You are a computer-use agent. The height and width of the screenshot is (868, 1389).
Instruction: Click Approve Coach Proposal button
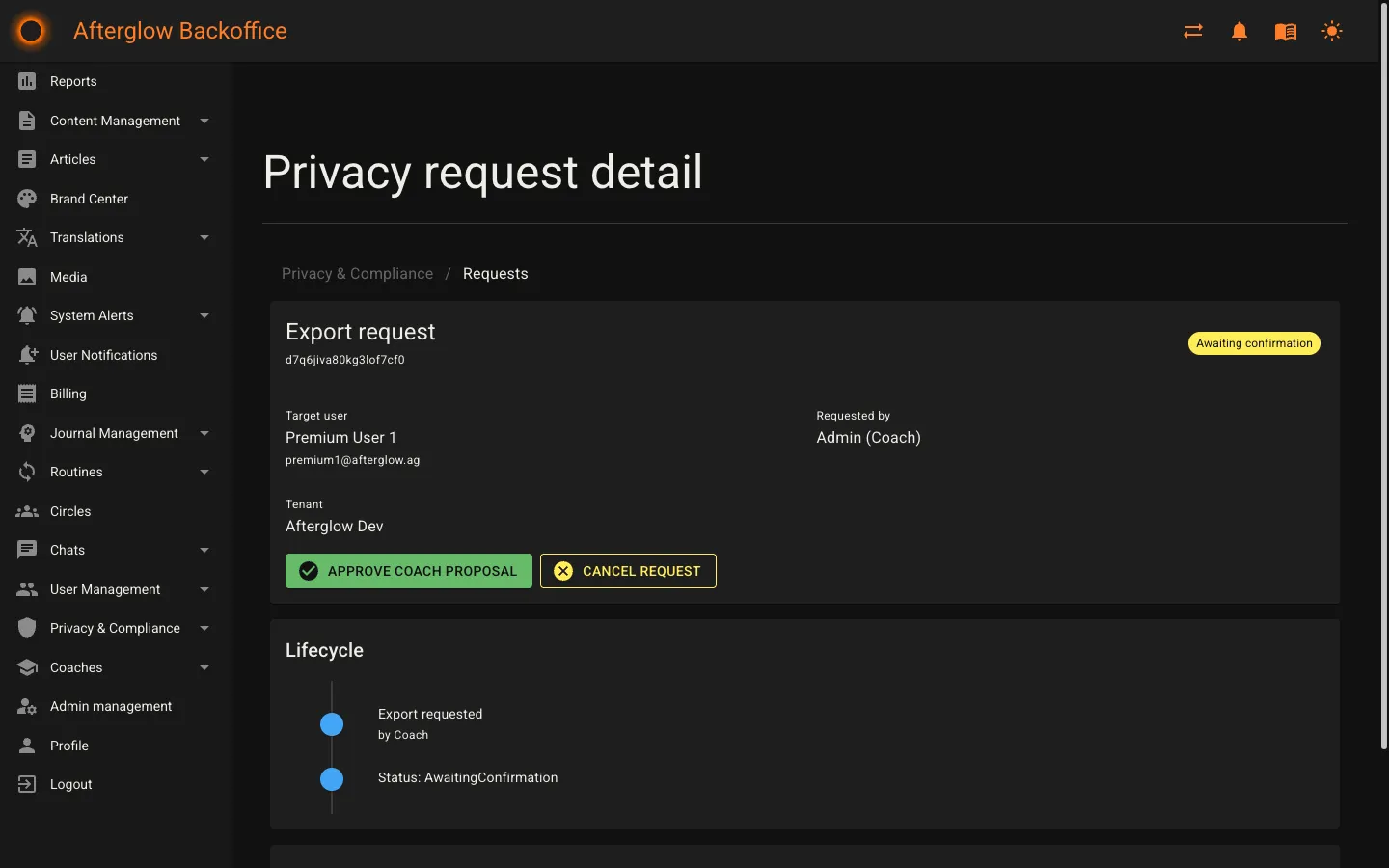(409, 571)
